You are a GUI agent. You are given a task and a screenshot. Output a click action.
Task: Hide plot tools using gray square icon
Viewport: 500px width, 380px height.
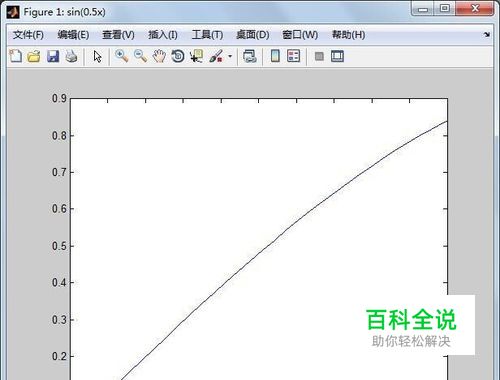tap(319, 56)
